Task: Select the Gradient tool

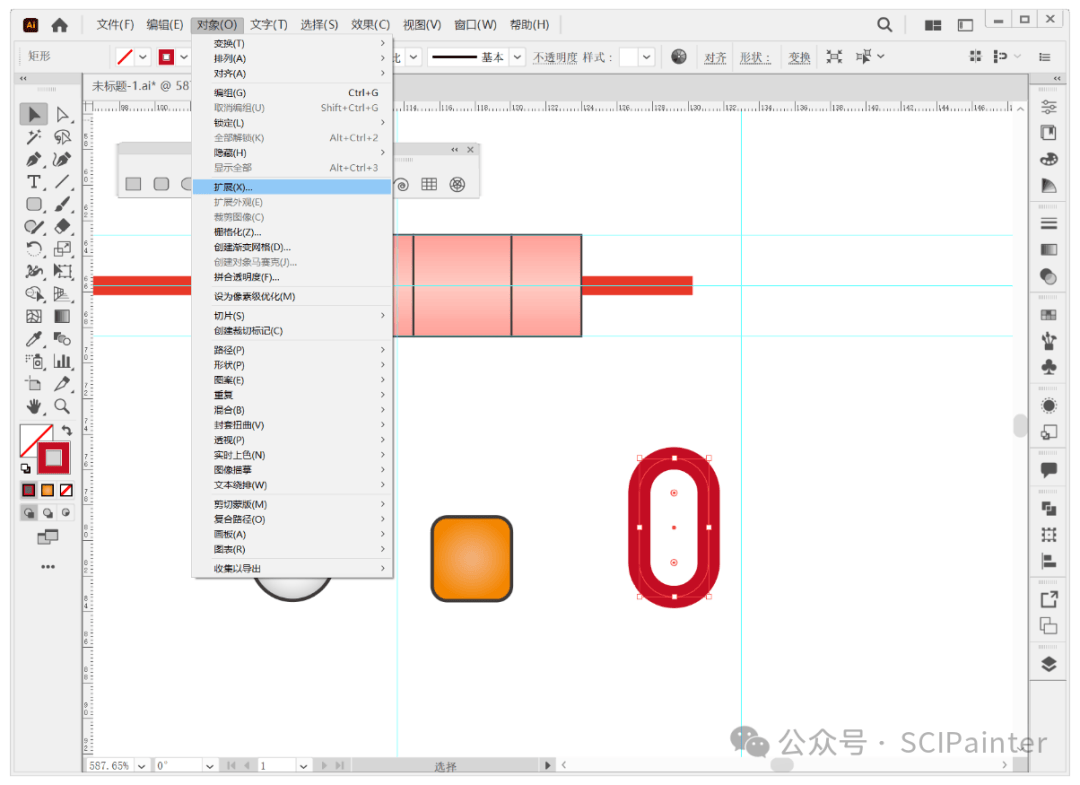Action: (62, 316)
